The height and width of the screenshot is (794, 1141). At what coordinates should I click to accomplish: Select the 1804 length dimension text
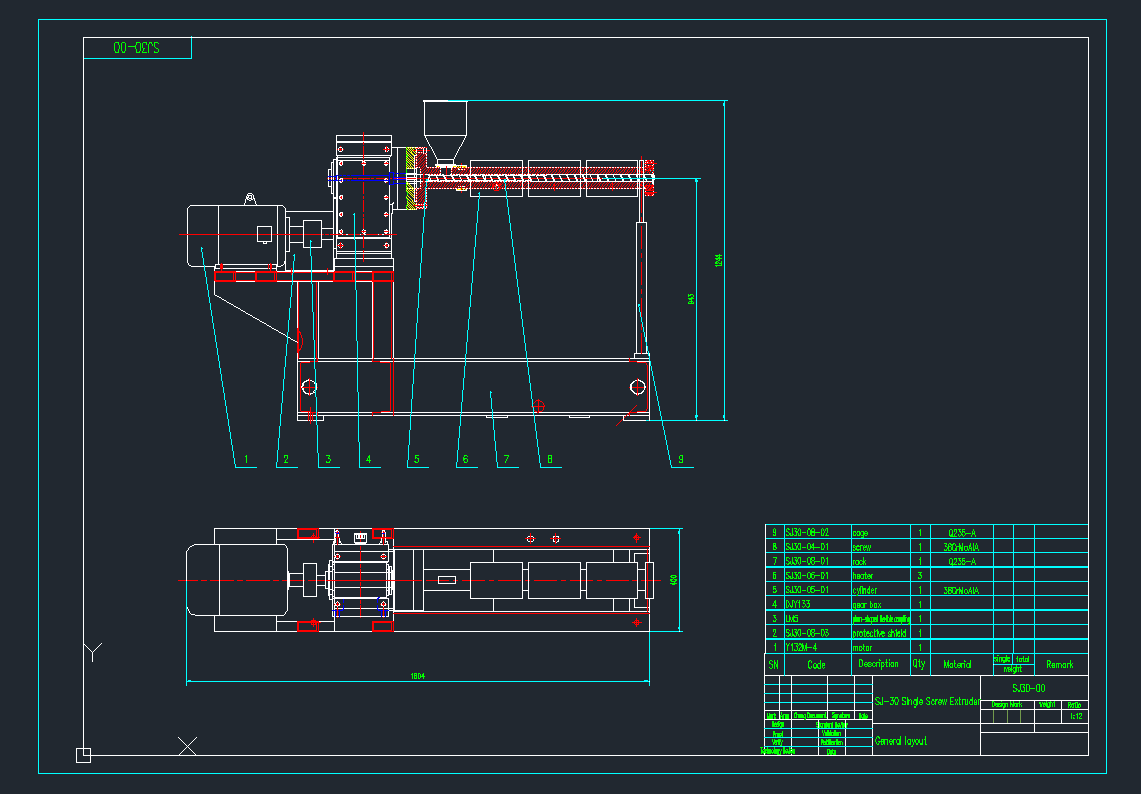point(418,677)
